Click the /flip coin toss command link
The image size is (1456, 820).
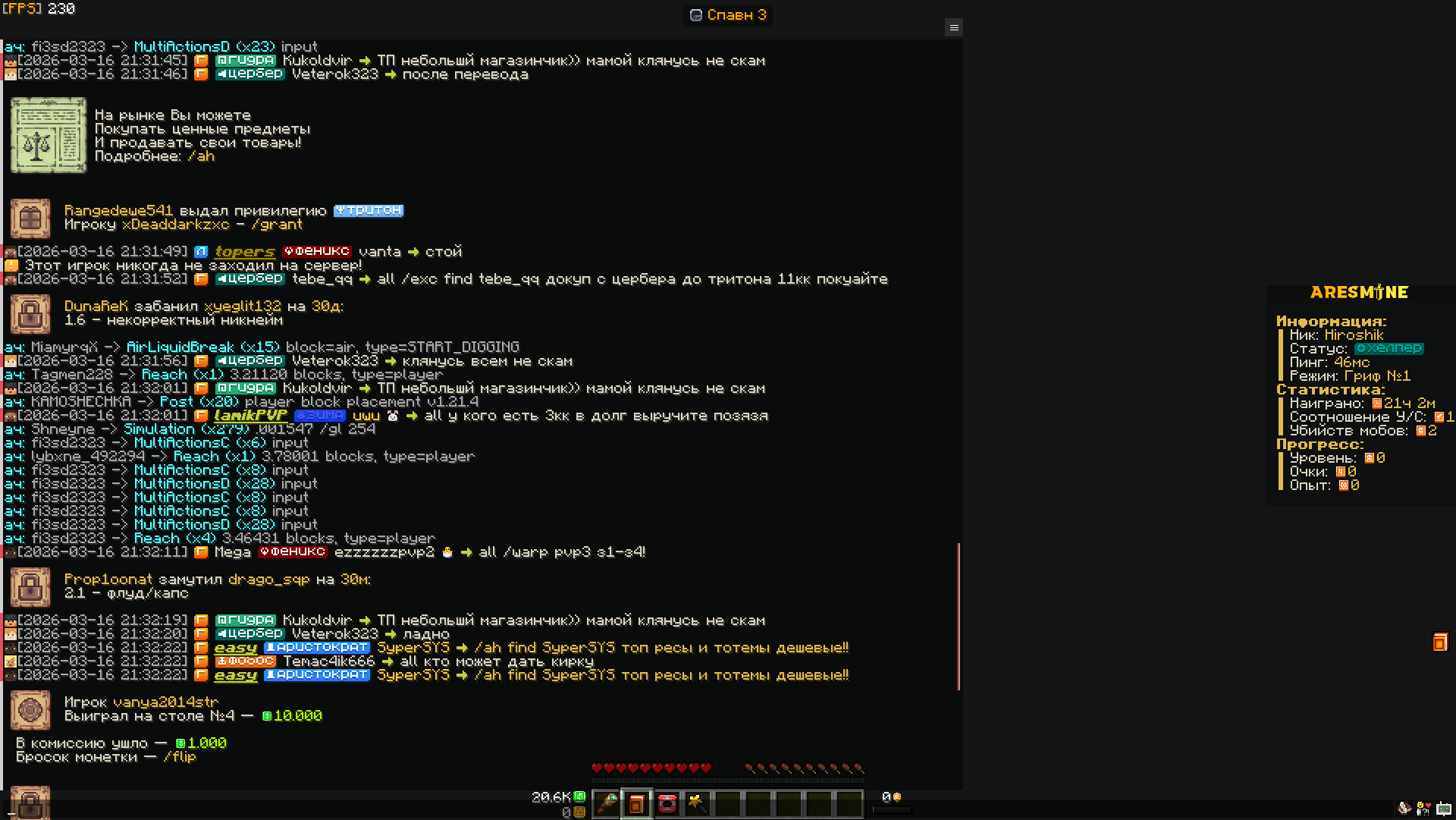[x=180, y=757]
